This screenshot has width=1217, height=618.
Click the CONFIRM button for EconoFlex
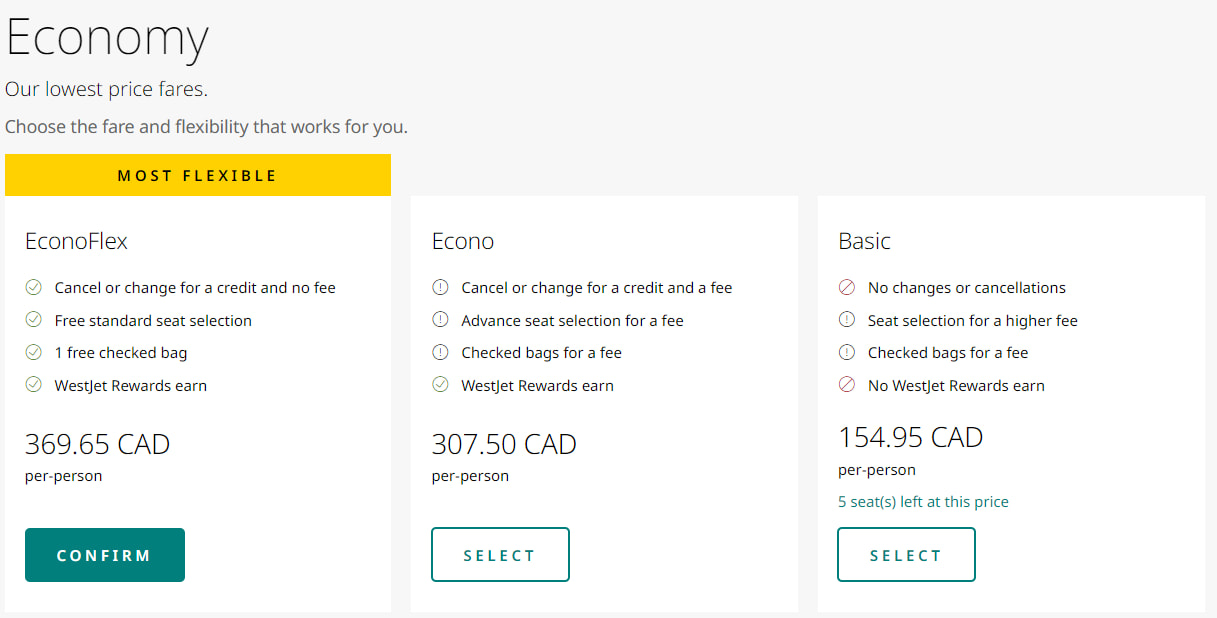104,554
